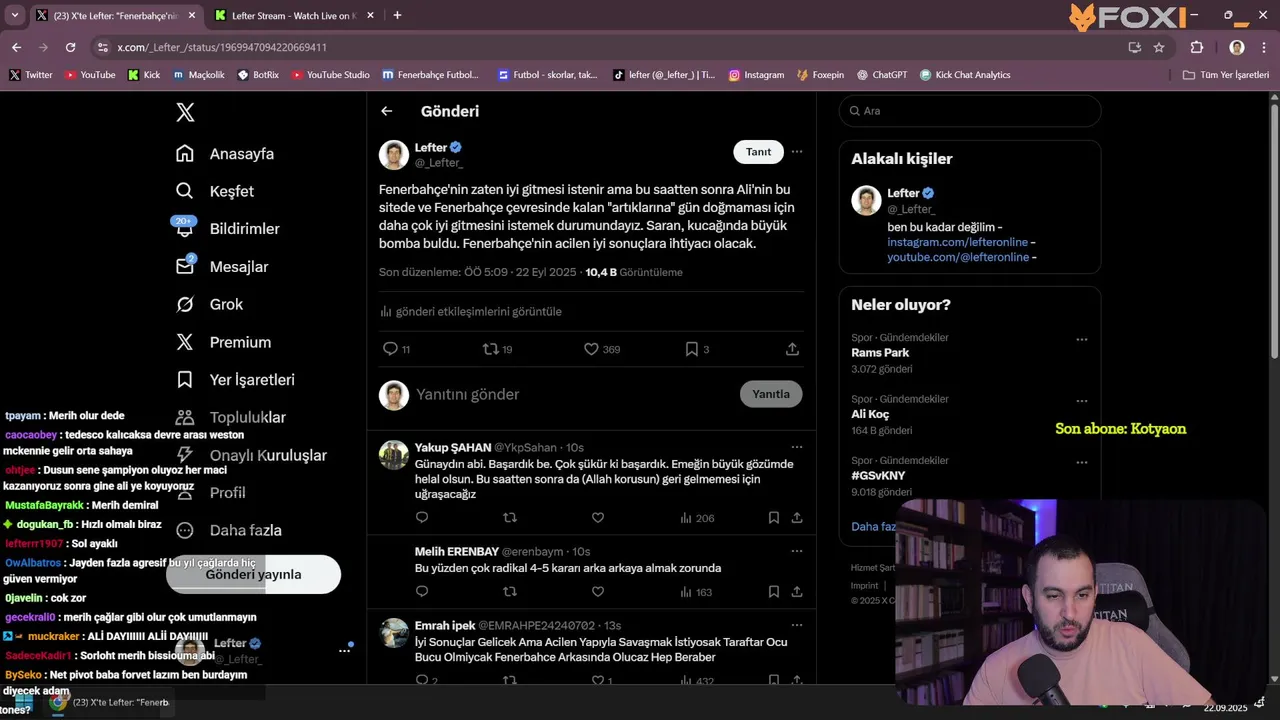1280x720 pixels.
Task: Open more options on Yakup ŞAHAN's reply
Action: (797, 447)
